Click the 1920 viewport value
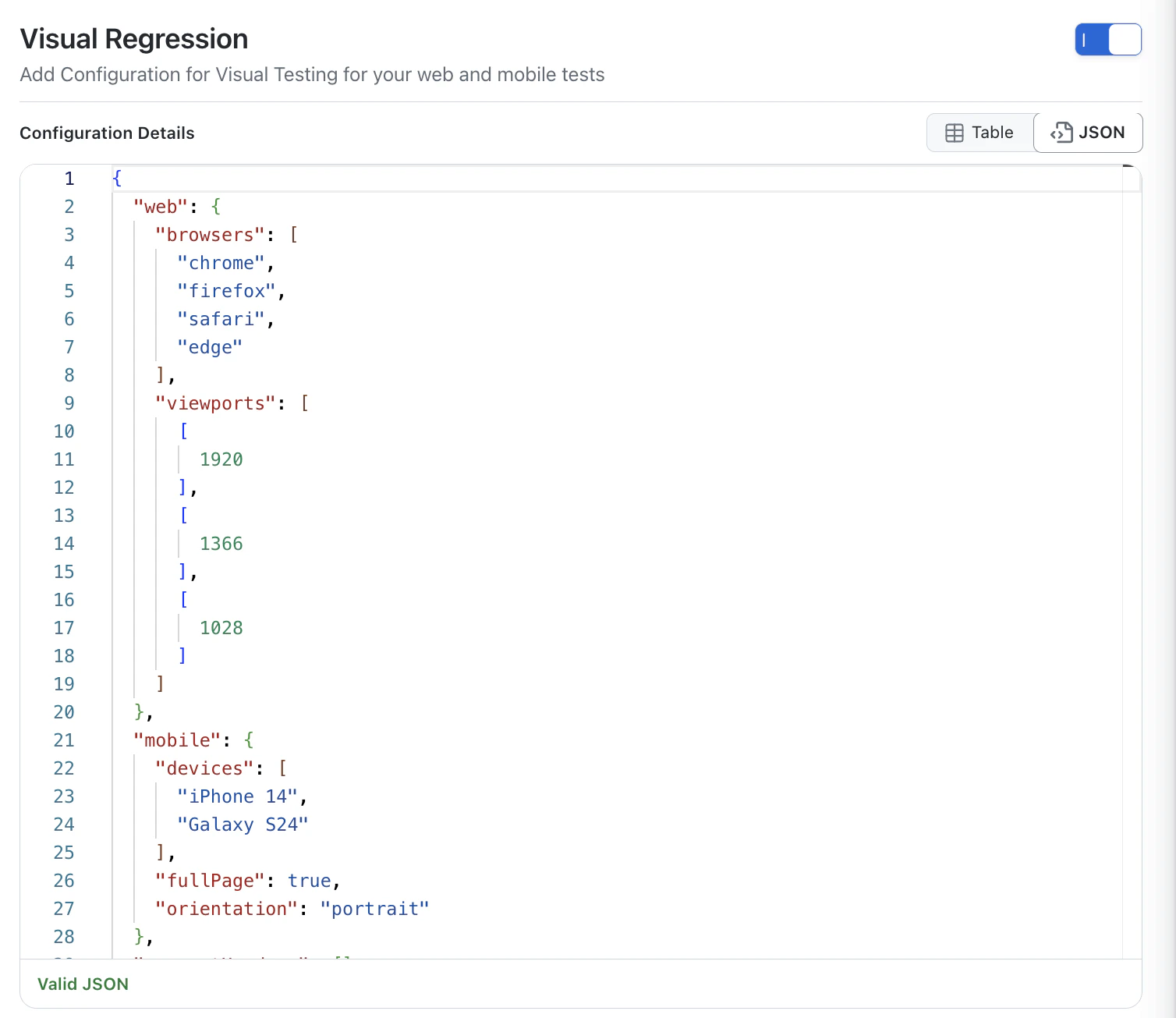Screen dimensions: 1176x1018 point(221,459)
